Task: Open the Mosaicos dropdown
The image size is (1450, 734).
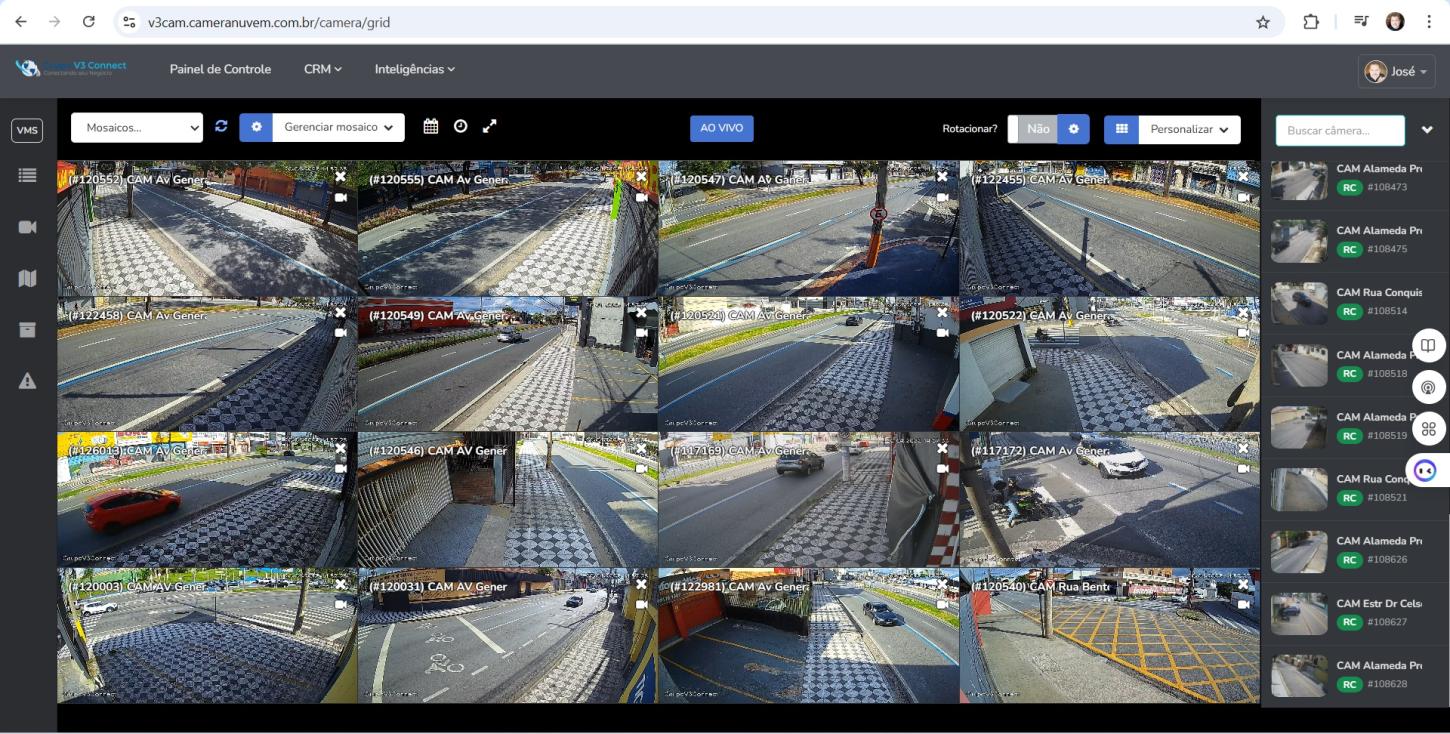Action: (x=137, y=128)
